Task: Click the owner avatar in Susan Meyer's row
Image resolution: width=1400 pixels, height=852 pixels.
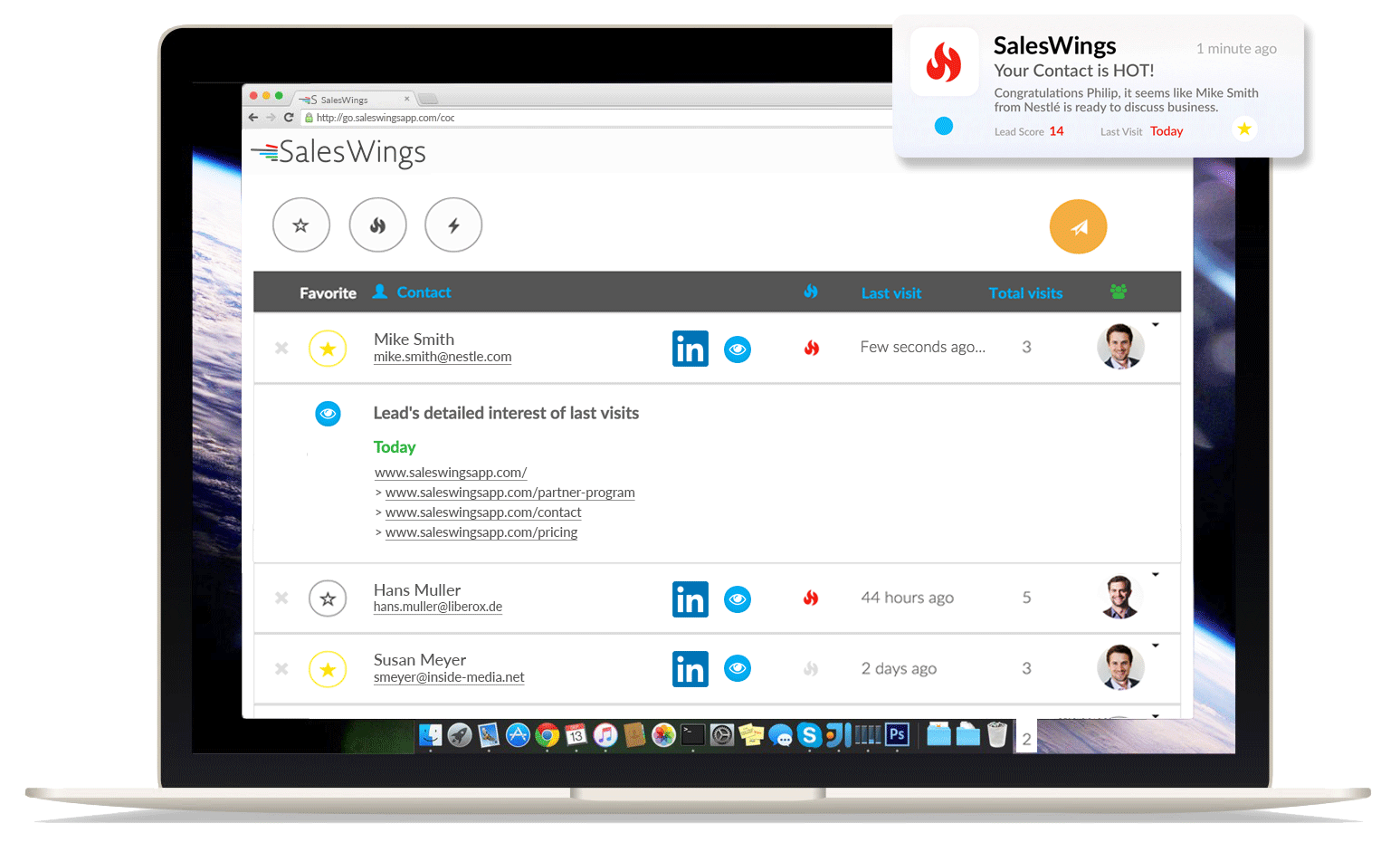Action: pos(1120,667)
